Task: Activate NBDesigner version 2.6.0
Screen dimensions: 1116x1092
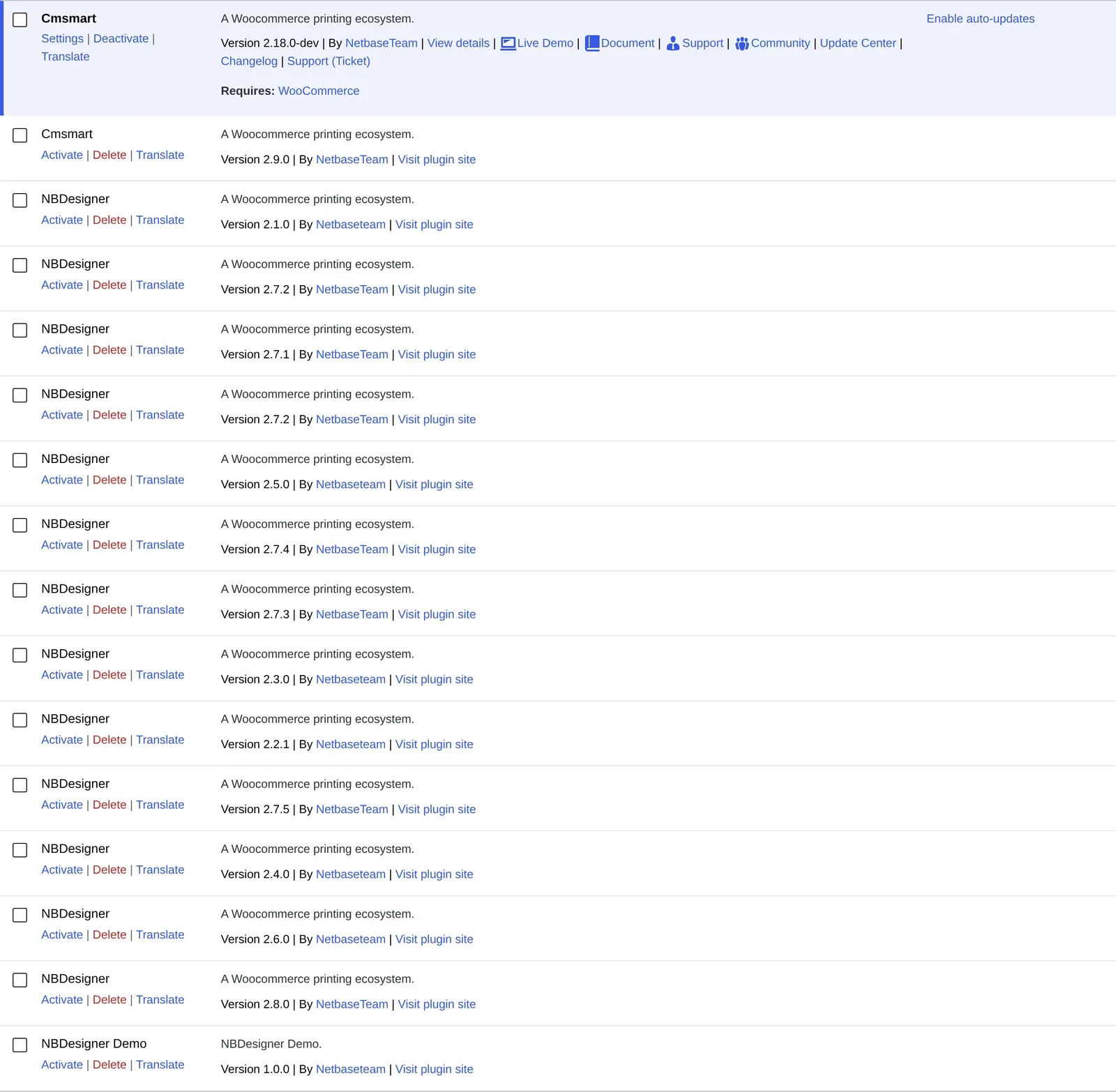Action: pyautogui.click(x=62, y=935)
